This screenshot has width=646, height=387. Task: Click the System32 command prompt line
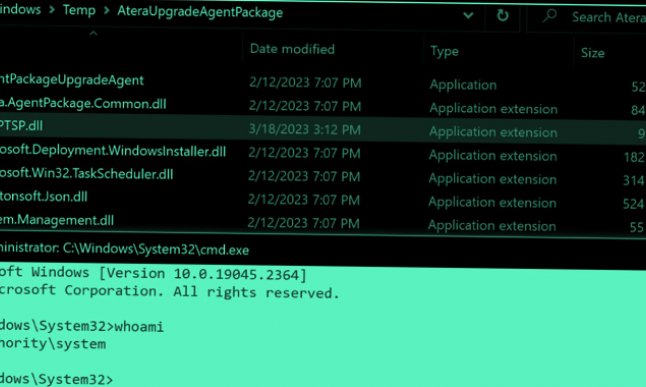pyautogui.click(x=56, y=379)
